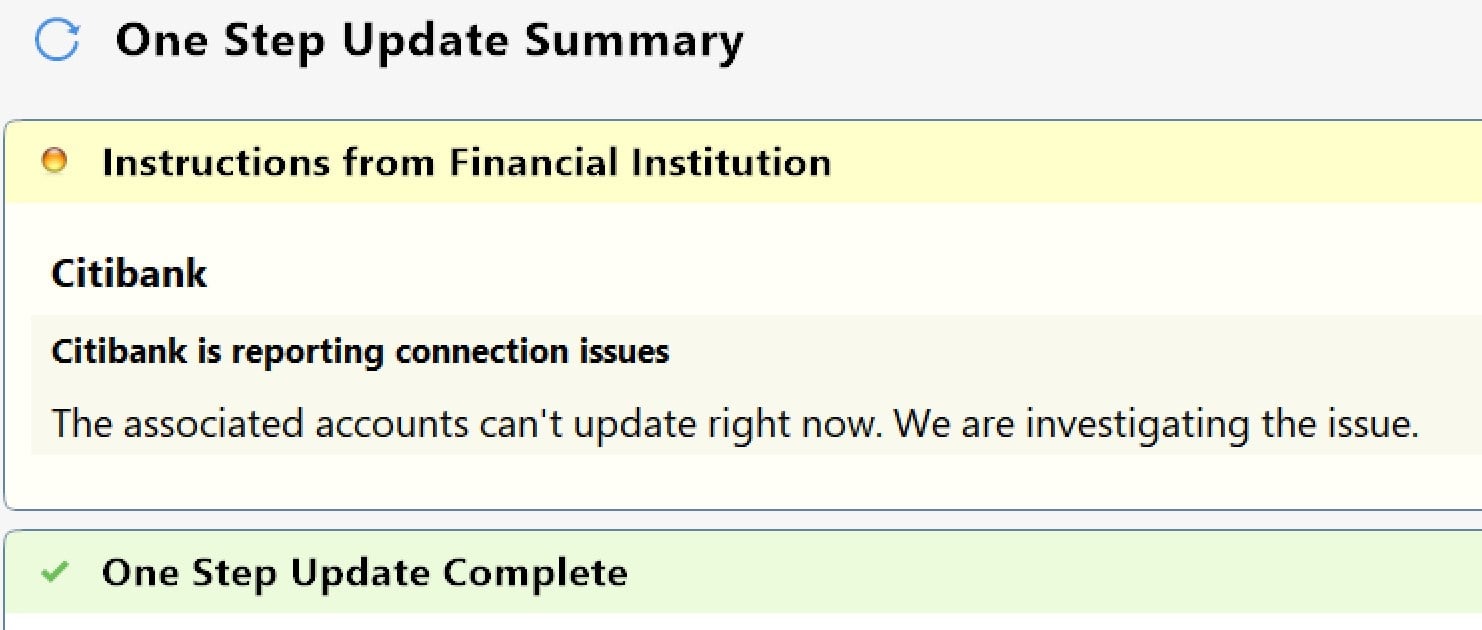Click the word Complete in the green header

(535, 572)
